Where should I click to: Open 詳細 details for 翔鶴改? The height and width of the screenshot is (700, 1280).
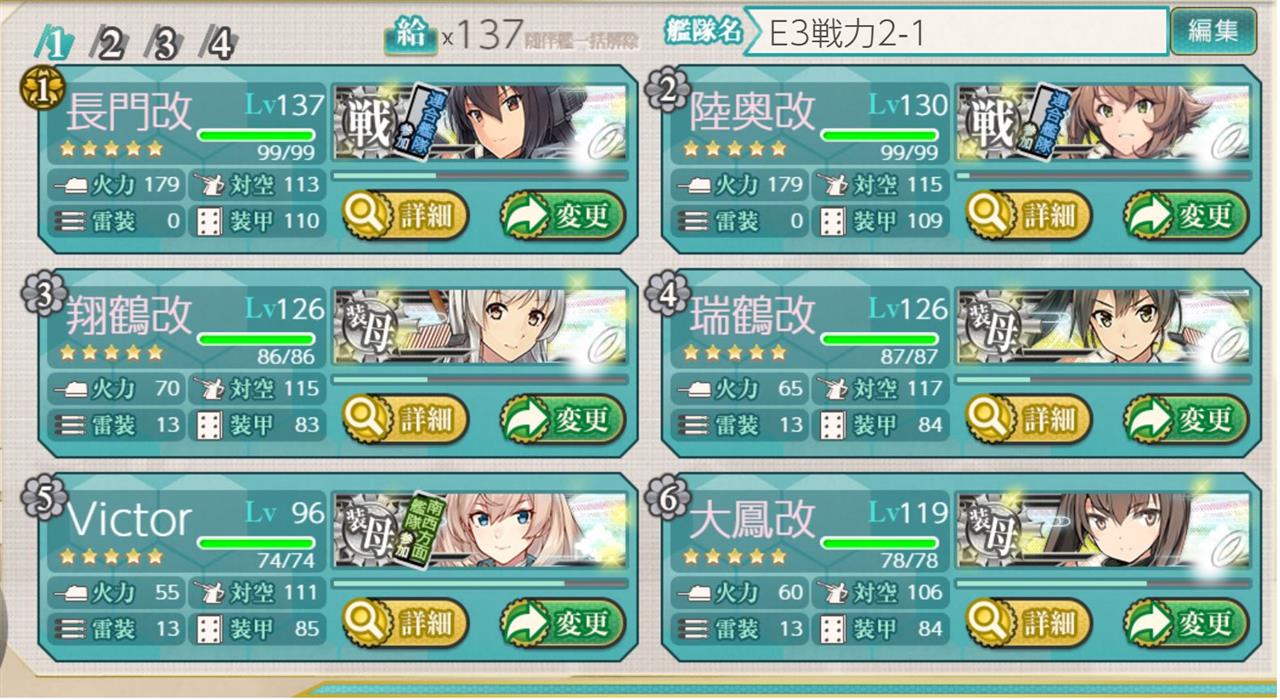(x=405, y=419)
